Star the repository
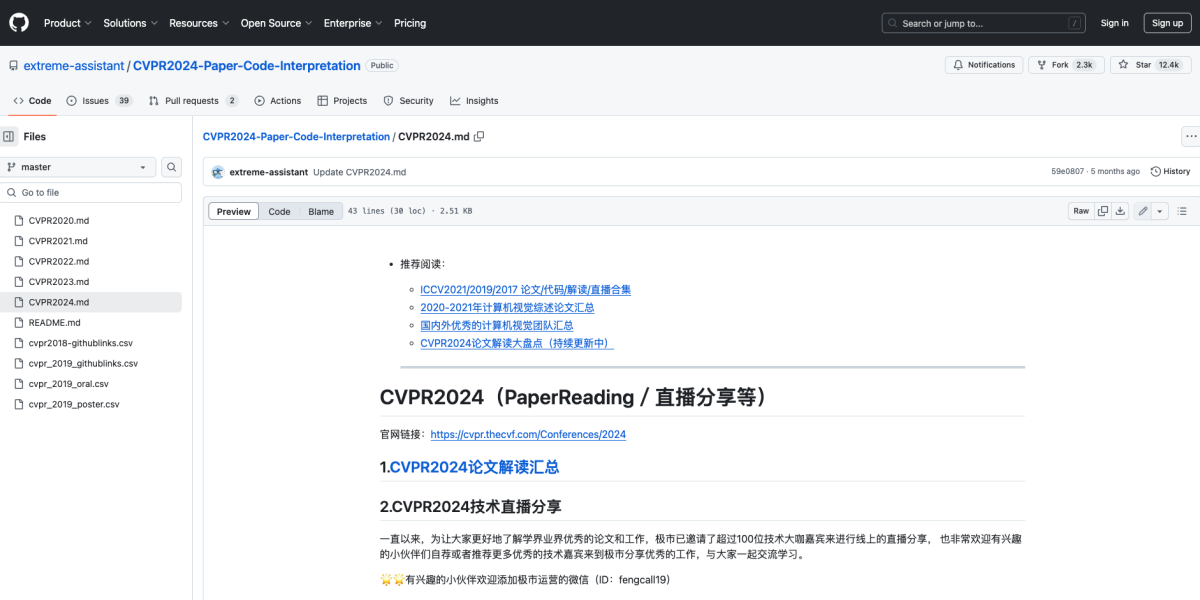 point(1146,64)
